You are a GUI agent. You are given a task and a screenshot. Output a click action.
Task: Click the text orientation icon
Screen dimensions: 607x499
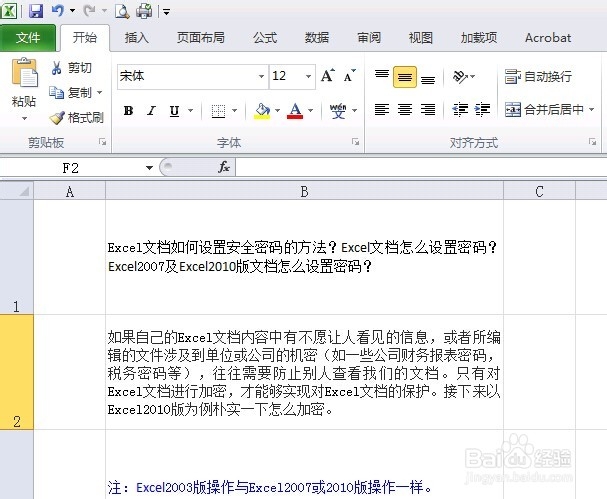(x=460, y=76)
